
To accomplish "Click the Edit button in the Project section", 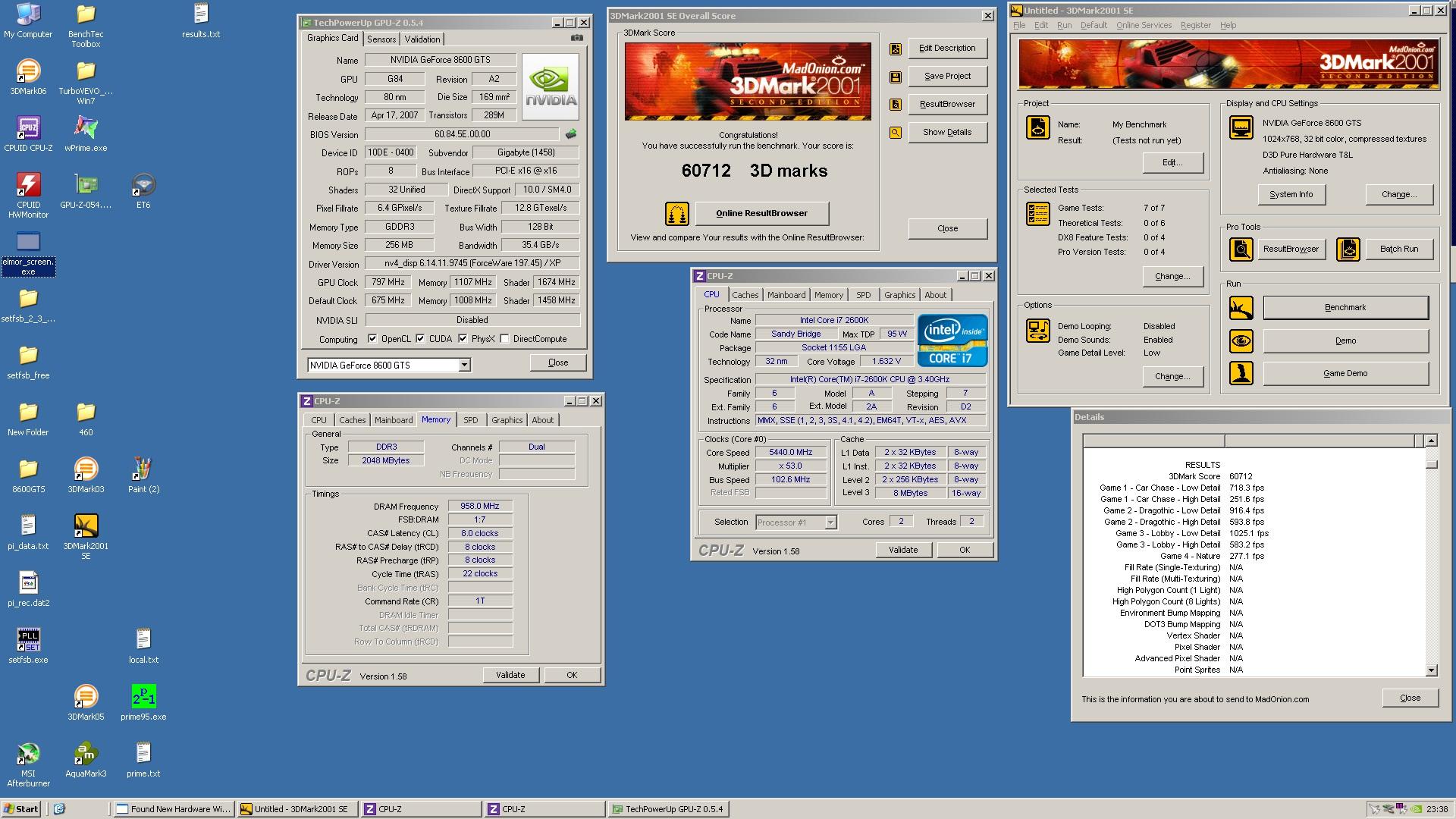I will point(1172,163).
